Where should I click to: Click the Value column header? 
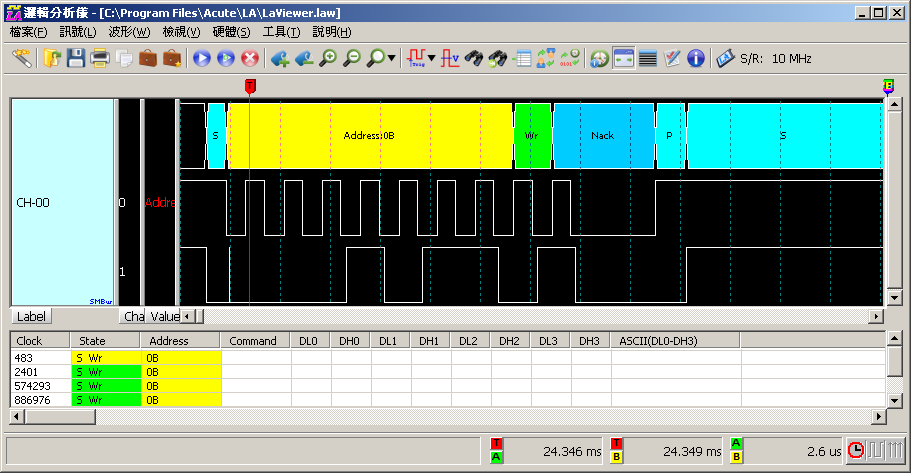point(164,316)
